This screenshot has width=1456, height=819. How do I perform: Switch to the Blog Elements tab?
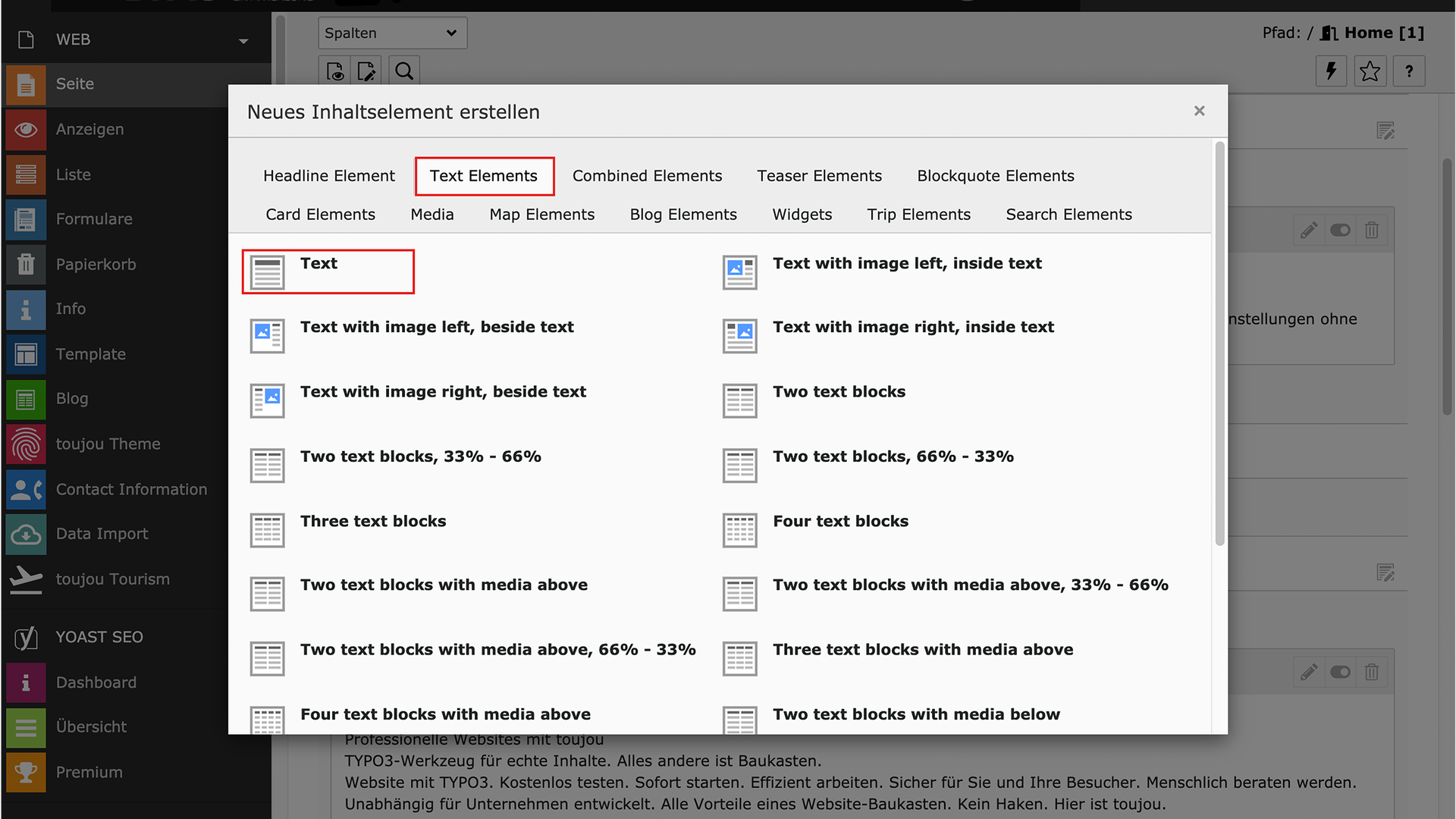pos(682,215)
